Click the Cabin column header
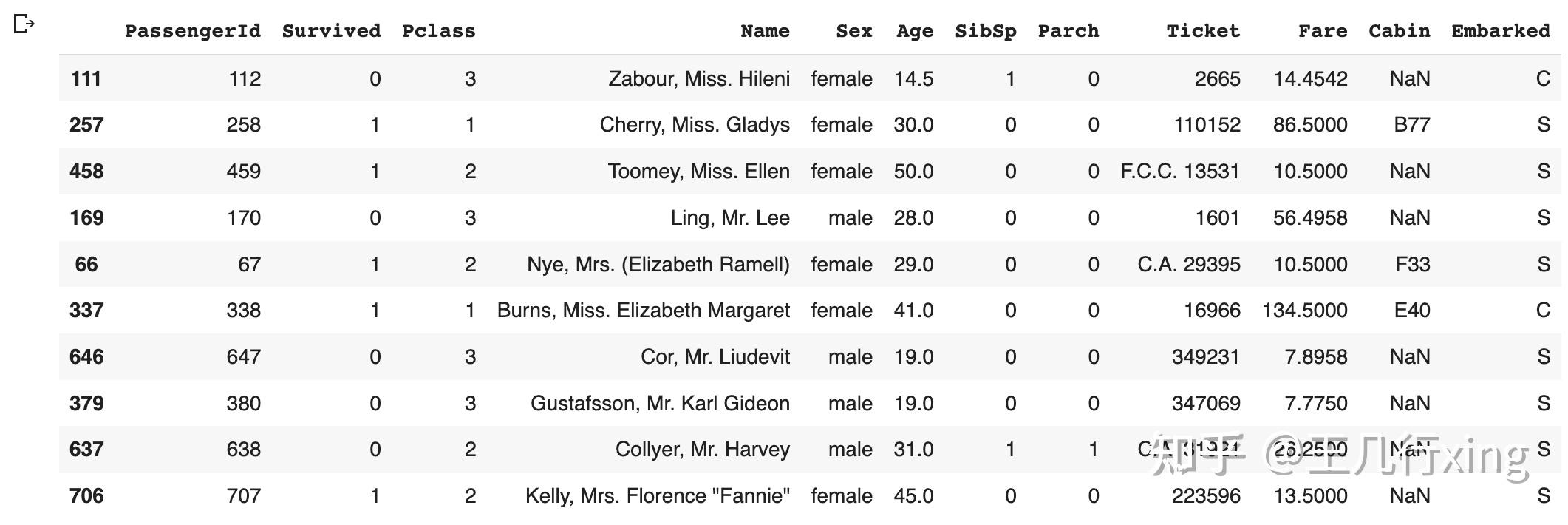 (1399, 31)
